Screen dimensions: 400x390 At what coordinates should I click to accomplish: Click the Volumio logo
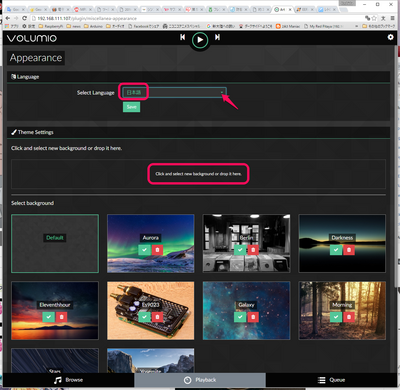tap(32, 38)
